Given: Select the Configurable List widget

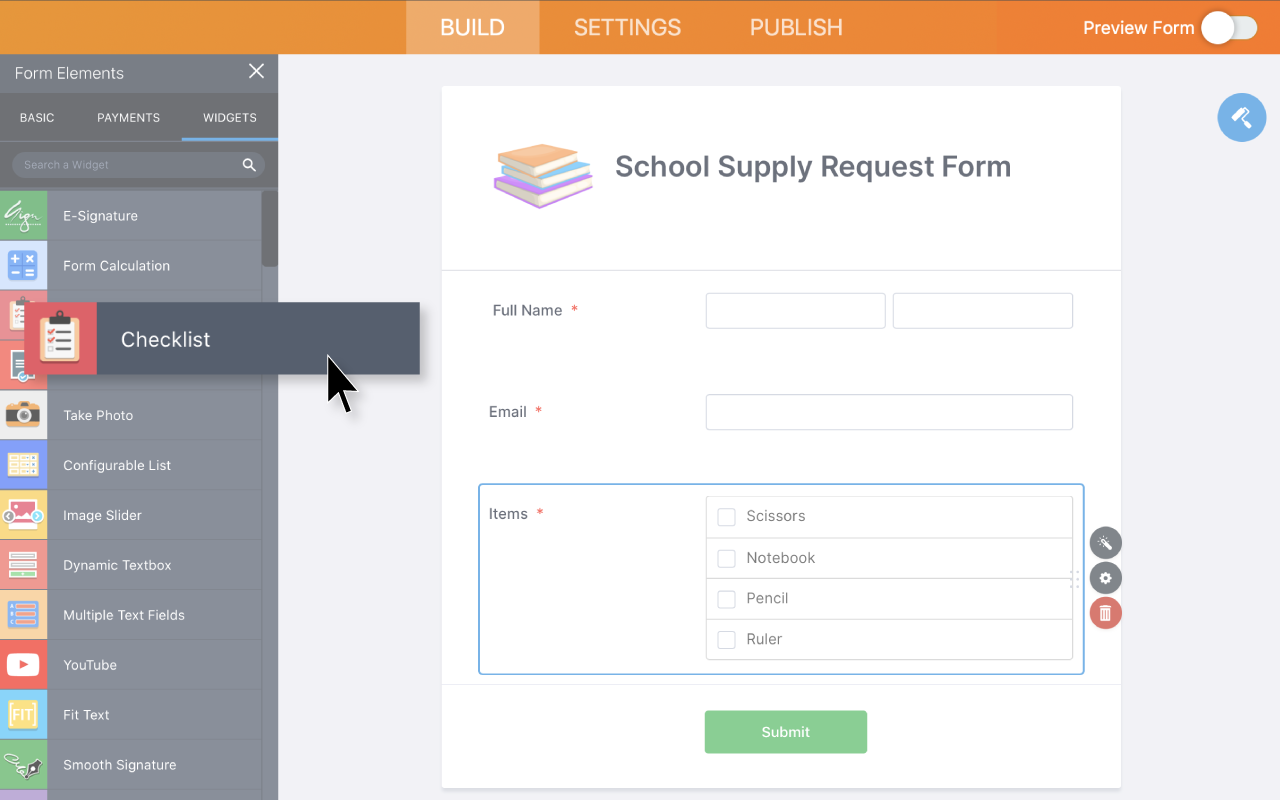Looking at the screenshot, I should click(x=117, y=465).
